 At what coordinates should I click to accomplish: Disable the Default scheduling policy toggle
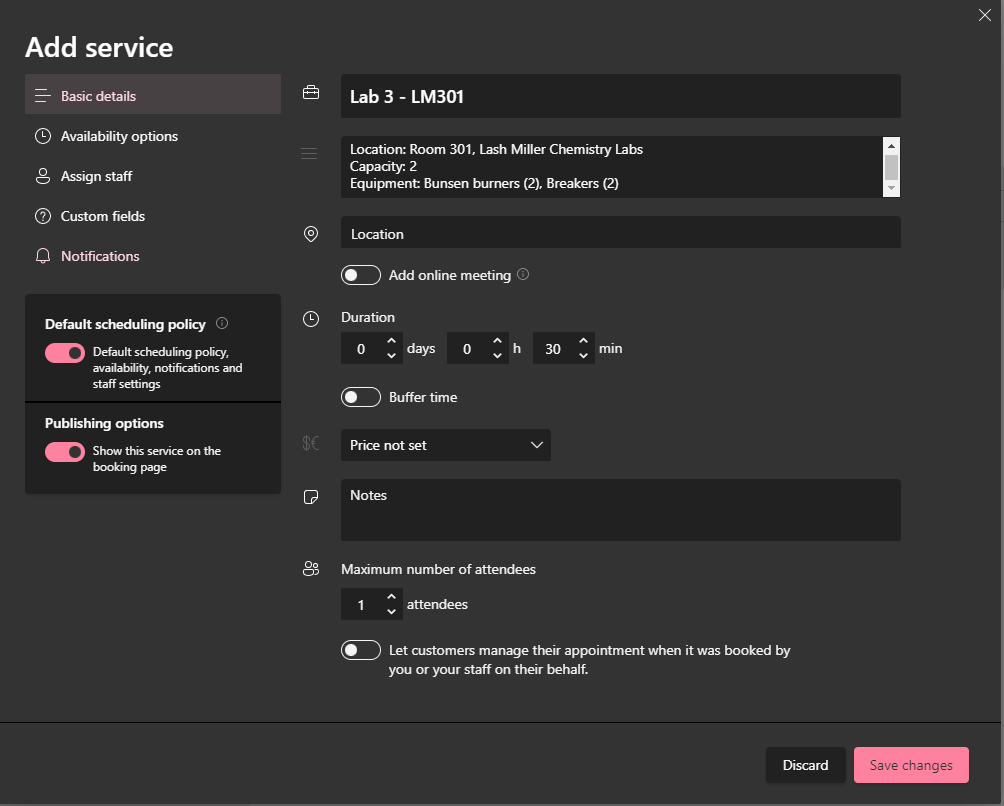(x=65, y=353)
